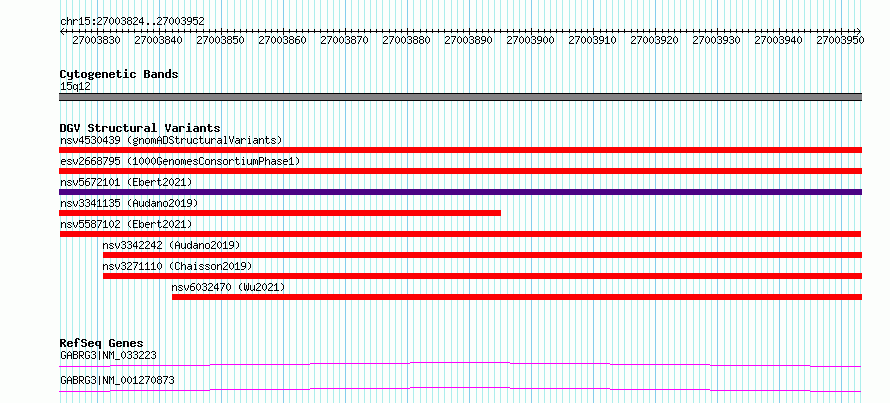Select the red bar for nsv6032470
The image size is (890, 403).
tap(517, 297)
